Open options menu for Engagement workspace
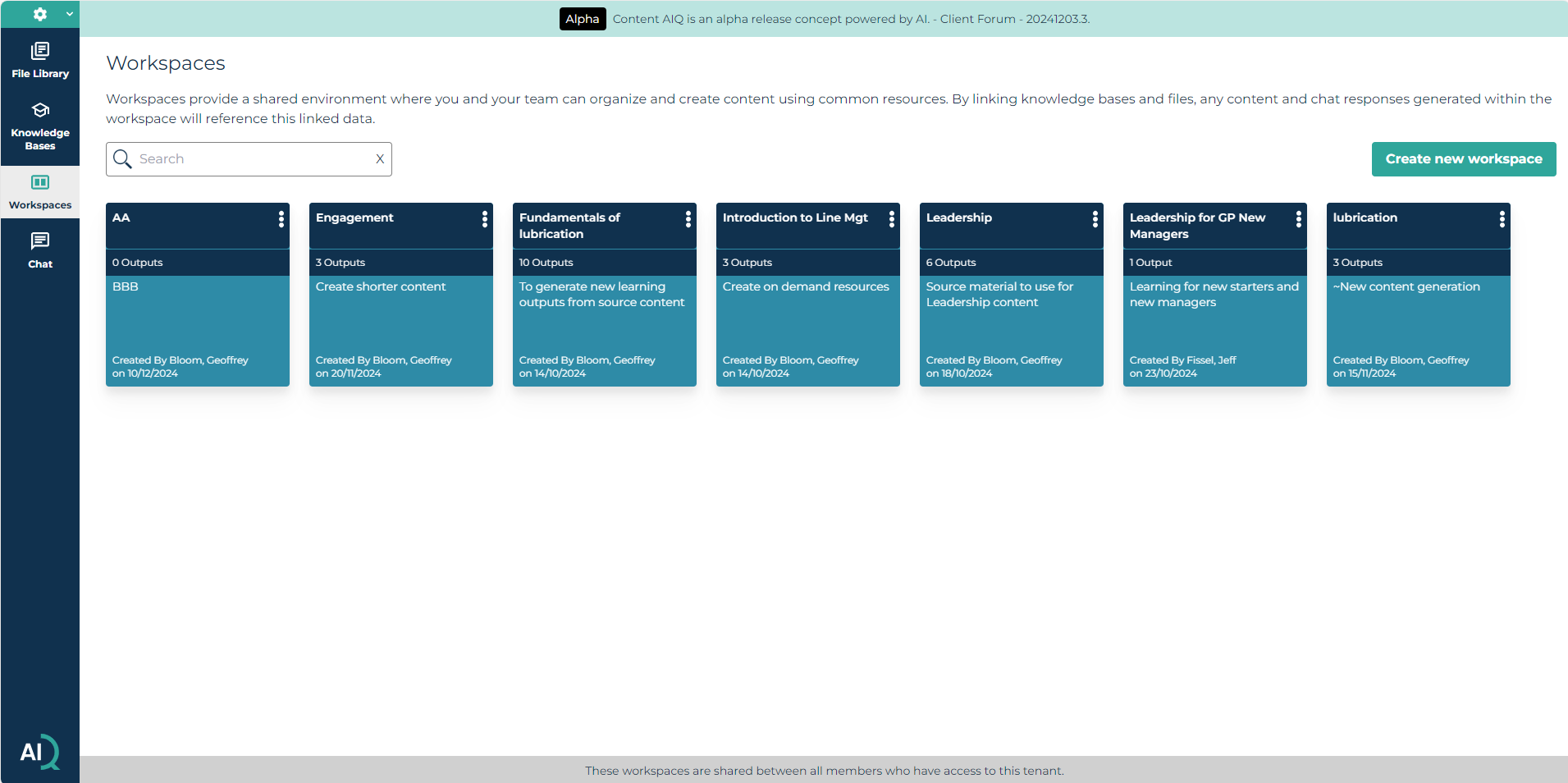 click(485, 219)
